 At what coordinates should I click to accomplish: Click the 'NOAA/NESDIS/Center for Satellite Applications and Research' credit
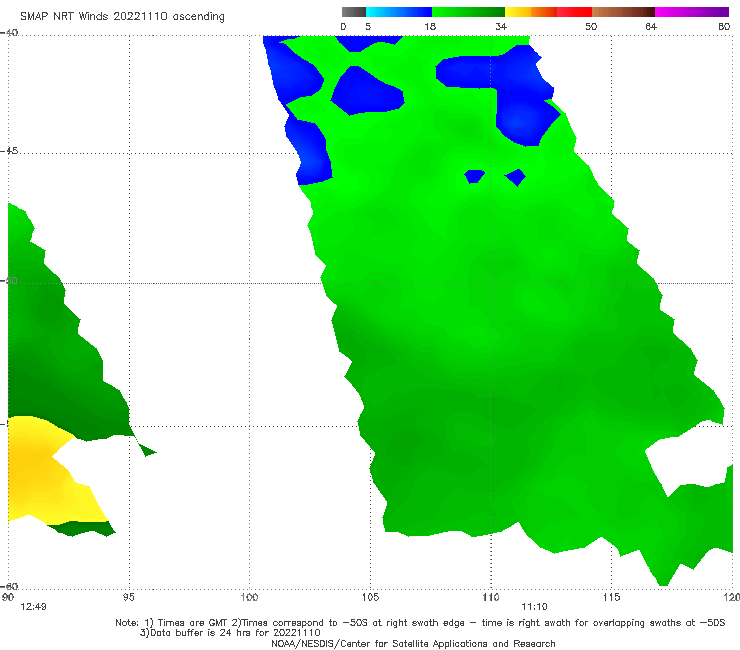(413, 643)
